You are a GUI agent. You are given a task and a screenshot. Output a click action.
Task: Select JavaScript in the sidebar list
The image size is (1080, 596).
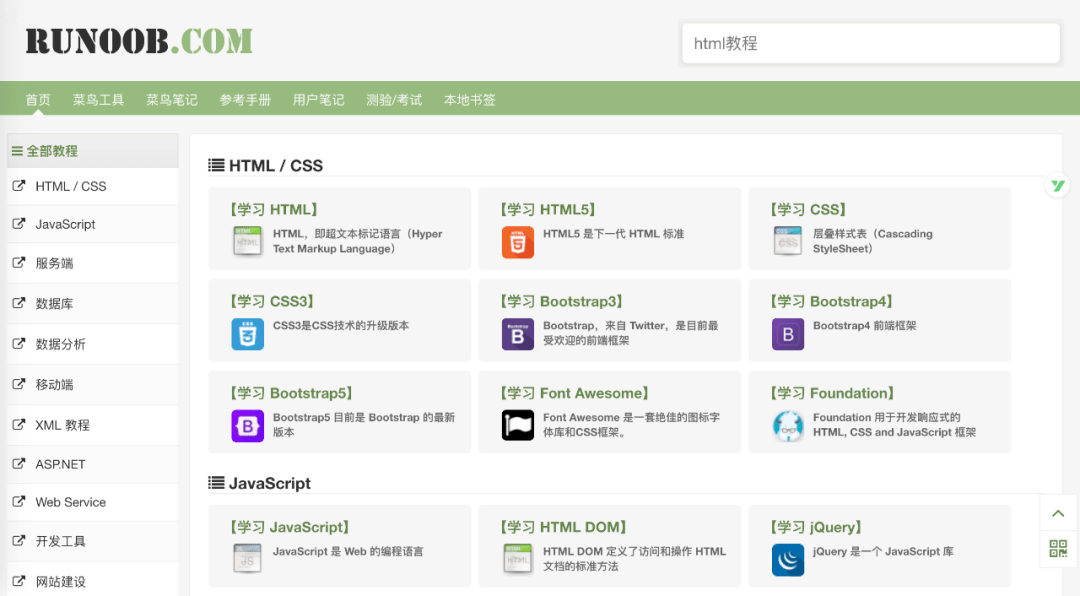pos(92,224)
